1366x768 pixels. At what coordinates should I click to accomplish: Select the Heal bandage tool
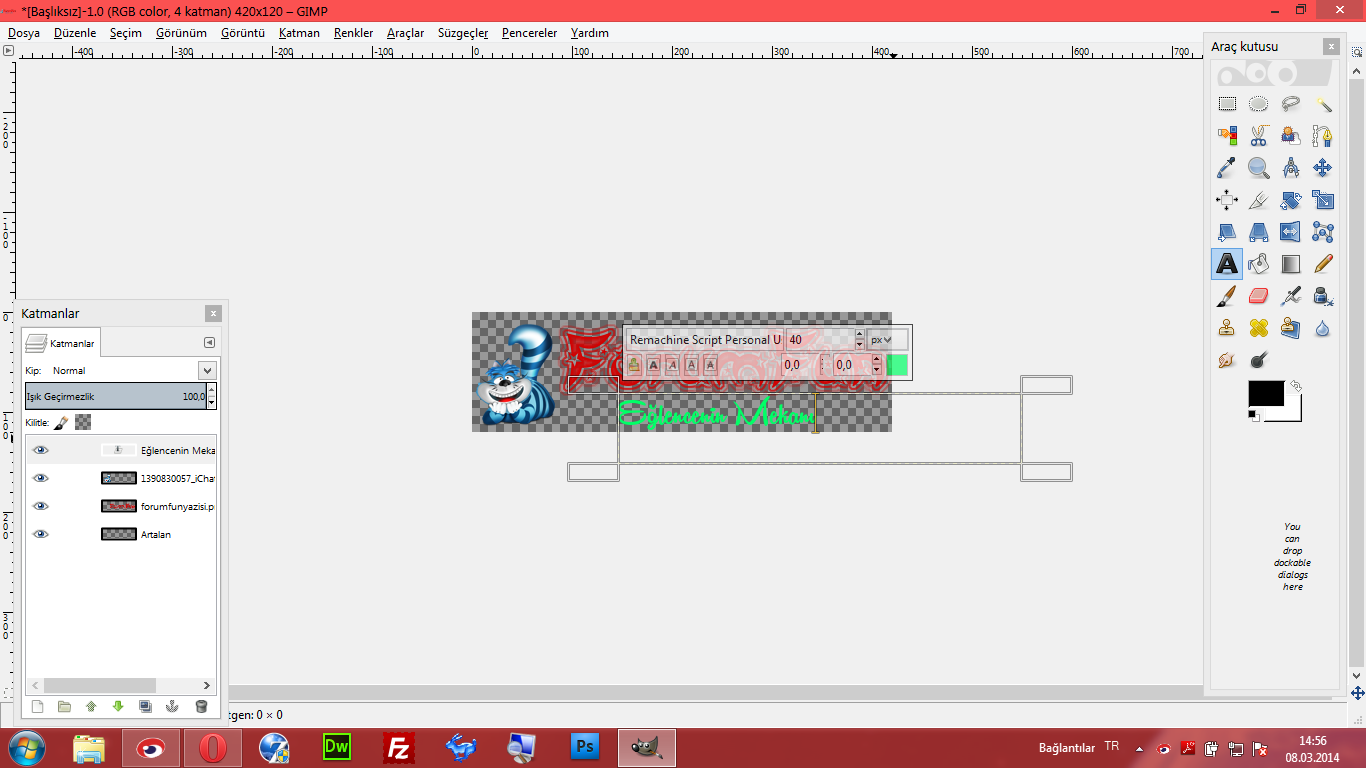(1259, 328)
